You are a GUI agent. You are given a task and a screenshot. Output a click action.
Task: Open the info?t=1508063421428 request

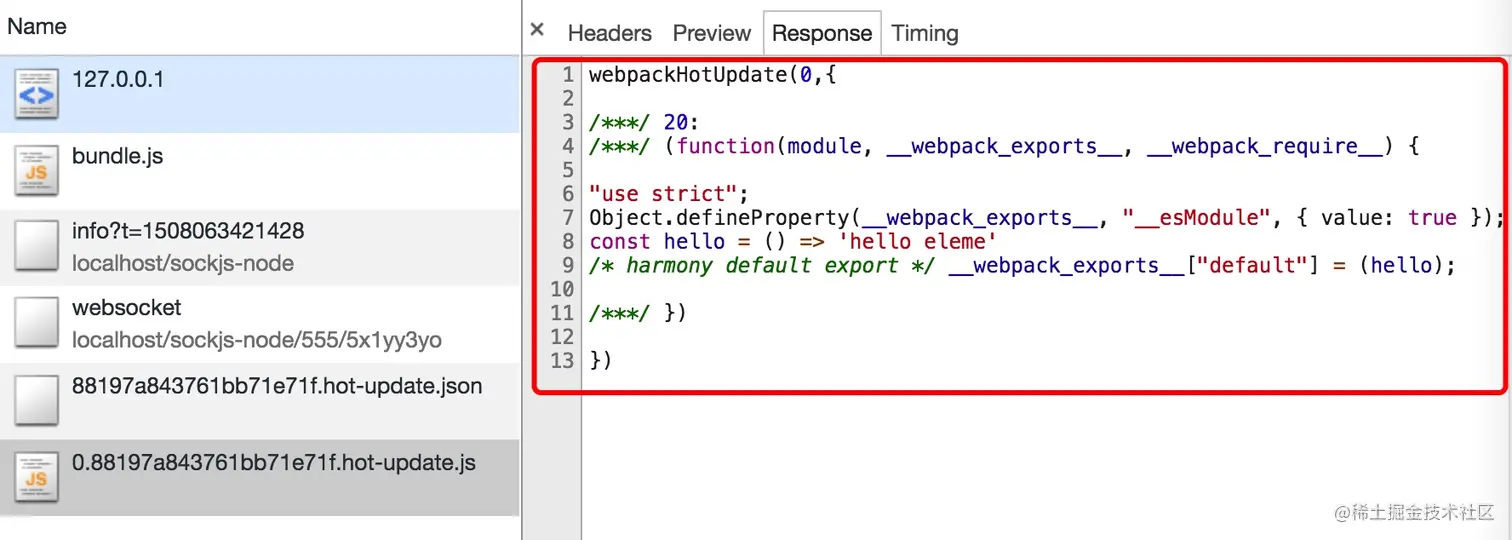coord(260,247)
